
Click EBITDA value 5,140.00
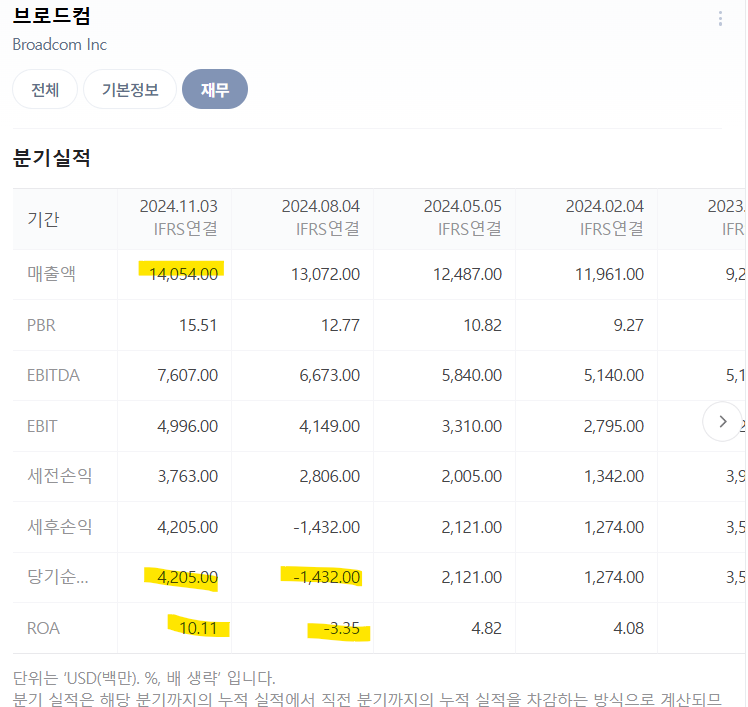(x=614, y=375)
